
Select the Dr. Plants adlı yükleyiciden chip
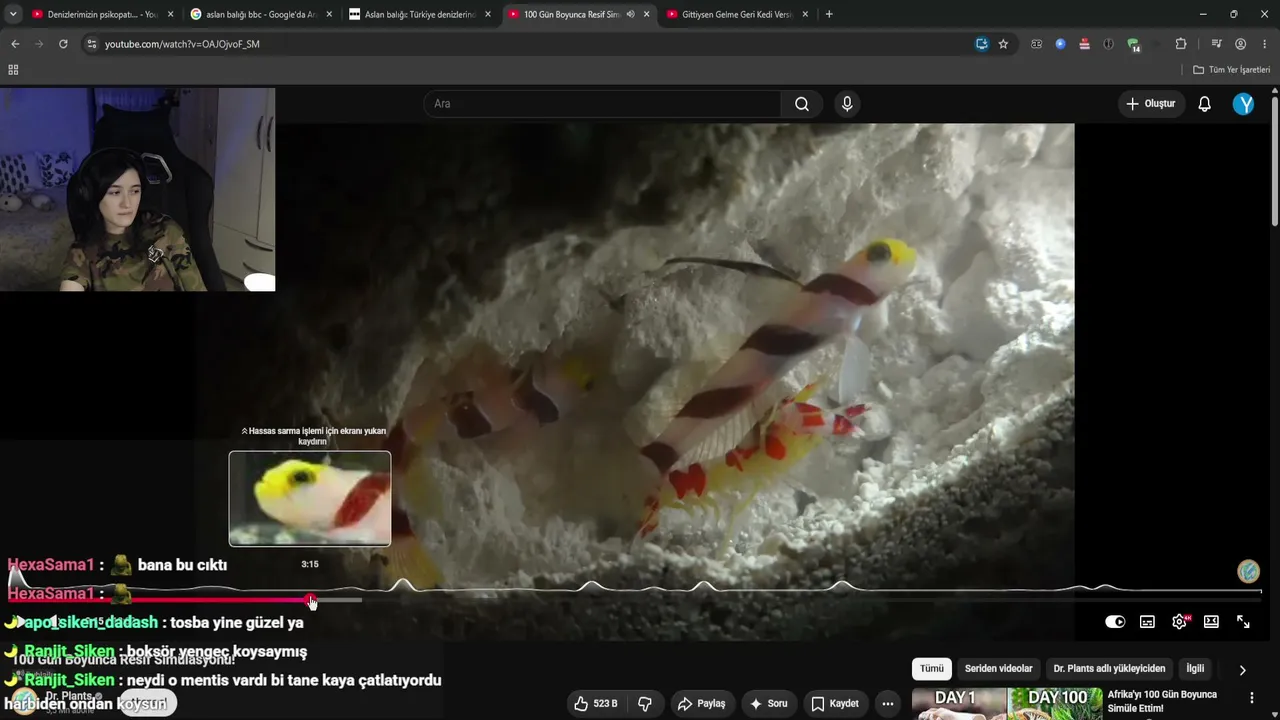(x=1109, y=669)
